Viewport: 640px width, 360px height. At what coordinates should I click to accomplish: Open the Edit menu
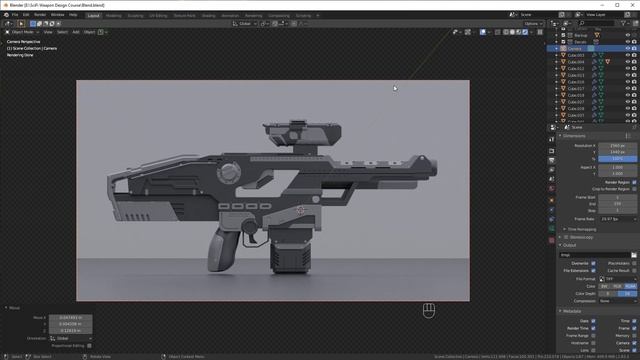click(x=26, y=15)
